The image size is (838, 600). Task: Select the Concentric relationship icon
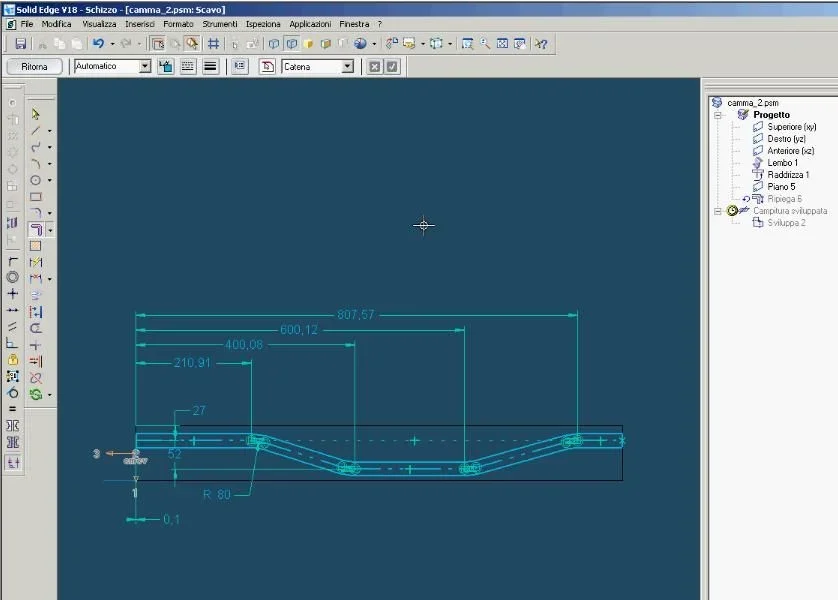click(12, 277)
